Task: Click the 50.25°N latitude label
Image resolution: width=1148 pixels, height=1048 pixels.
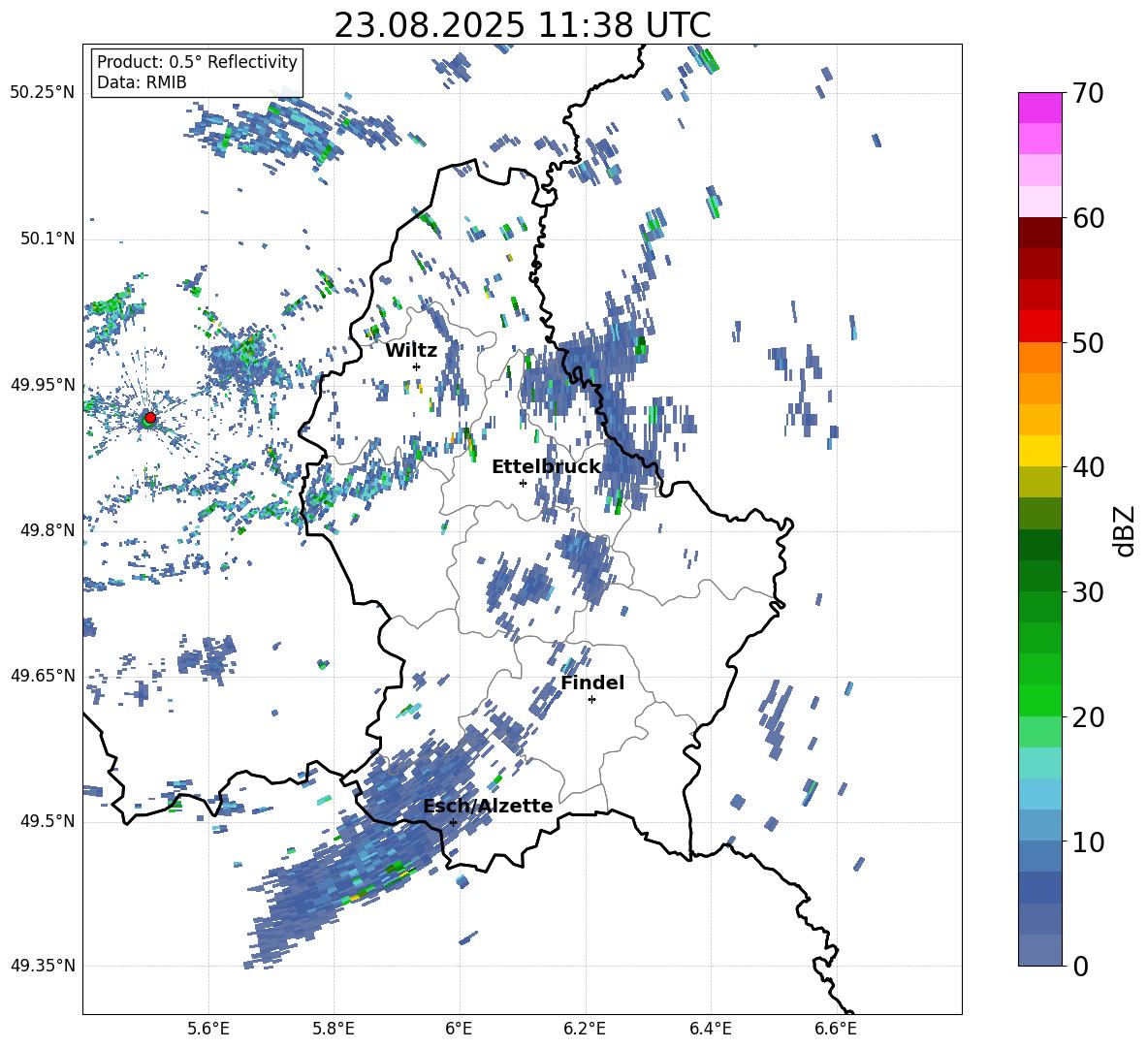Action: pyautogui.click(x=43, y=93)
